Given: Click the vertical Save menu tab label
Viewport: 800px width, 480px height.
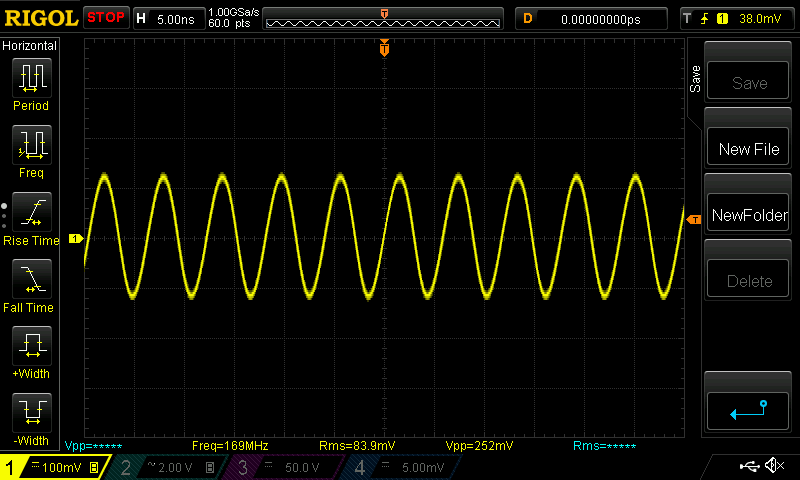Looking at the screenshot, I should (695, 79).
